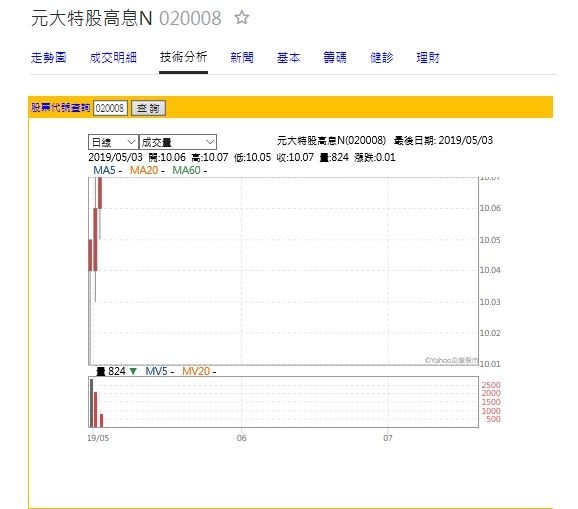The image size is (578, 509).
Task: Add stock to favorites with star icon
Action: [242, 17]
